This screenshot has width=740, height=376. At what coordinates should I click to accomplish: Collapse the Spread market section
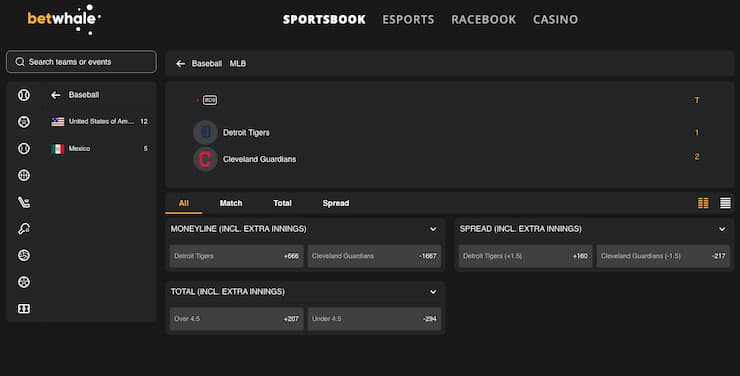click(x=722, y=229)
